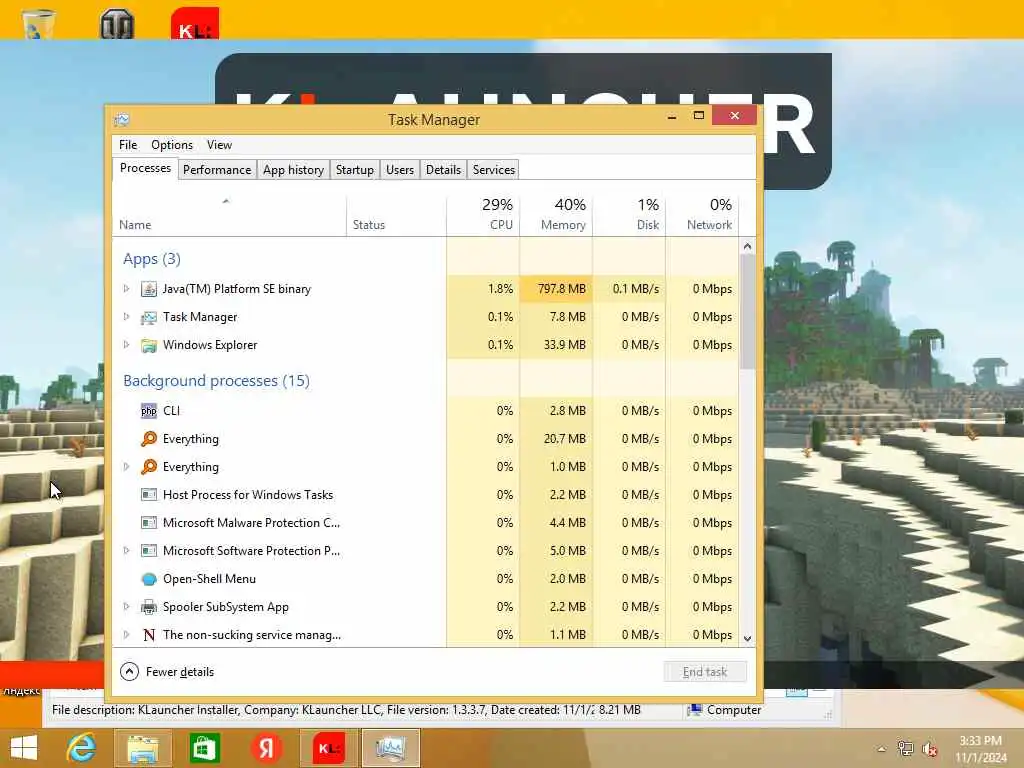Select the 797.8 MB memory cell
The image size is (1024, 768).
556,289
